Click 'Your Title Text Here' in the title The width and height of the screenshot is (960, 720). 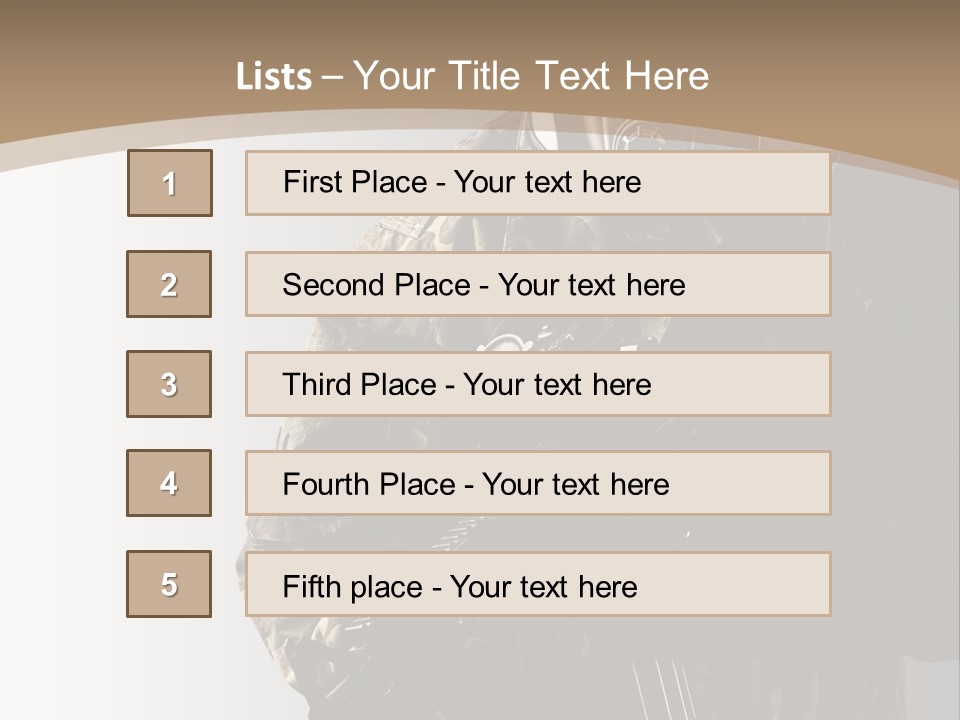point(531,77)
